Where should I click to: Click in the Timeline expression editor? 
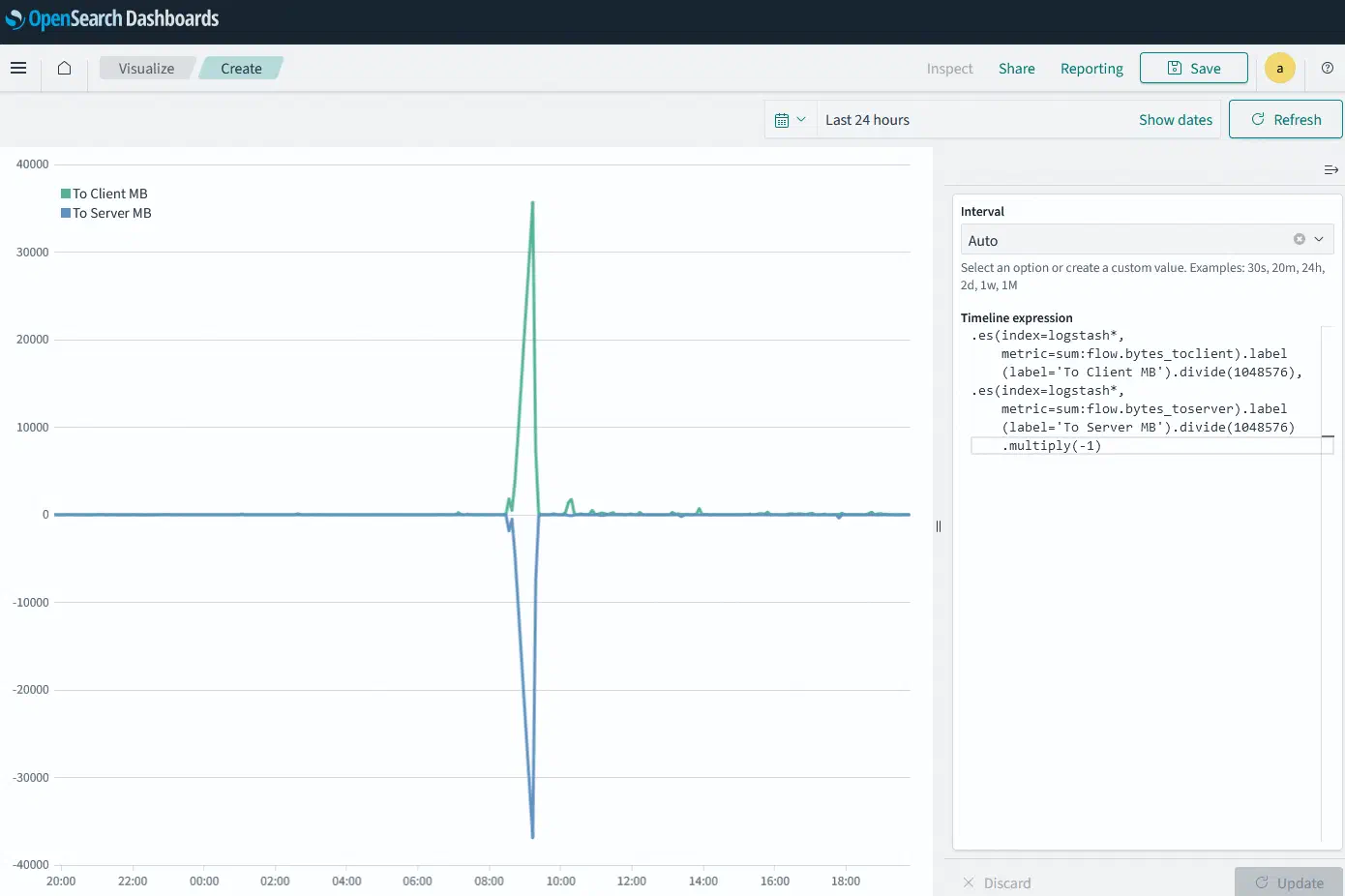click(1146, 583)
